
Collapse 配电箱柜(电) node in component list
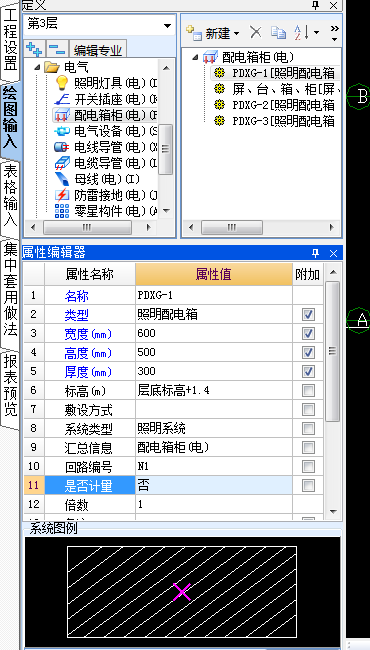(195, 57)
